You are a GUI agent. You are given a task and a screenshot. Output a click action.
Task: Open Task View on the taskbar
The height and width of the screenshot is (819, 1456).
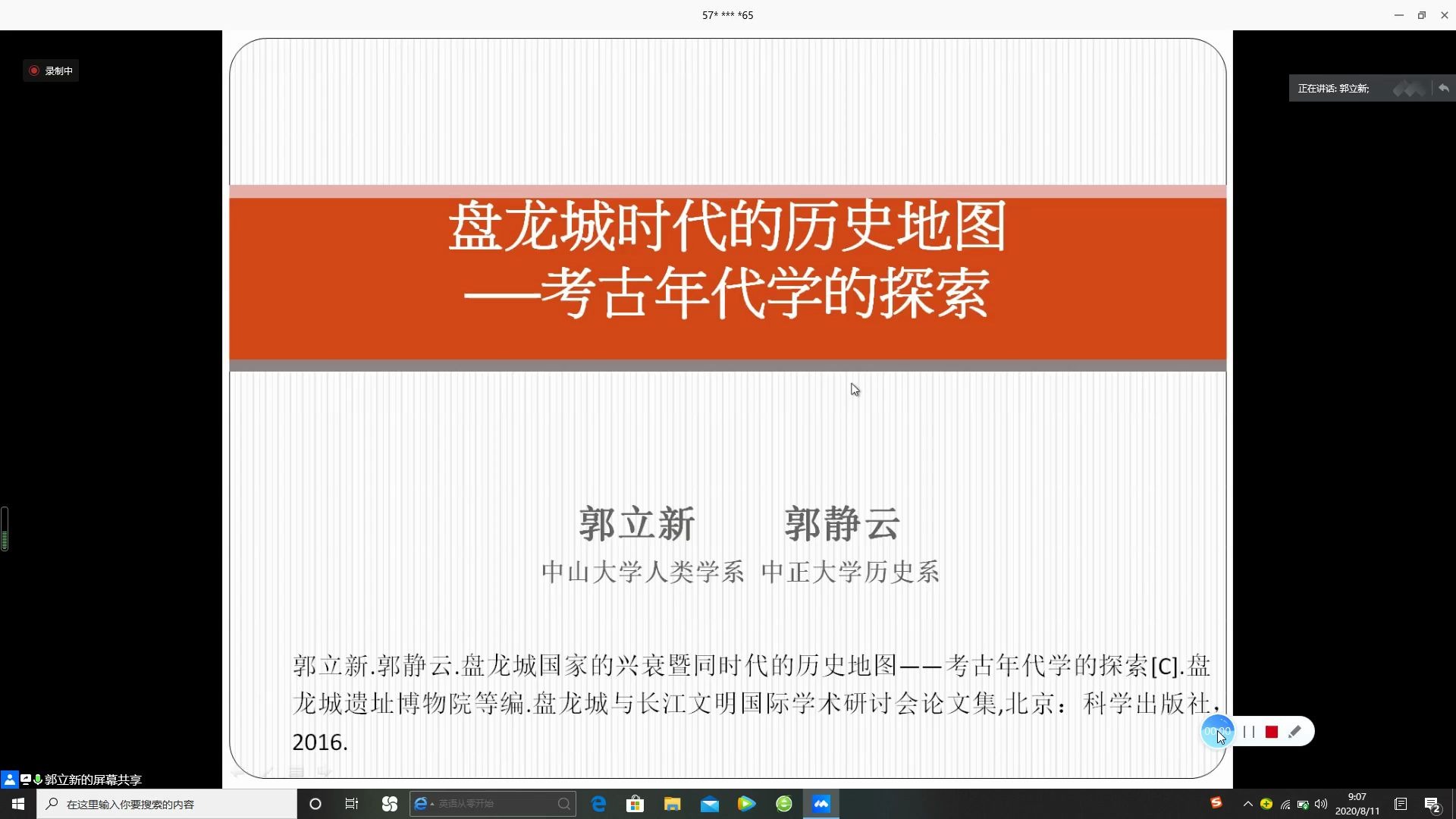tap(352, 804)
